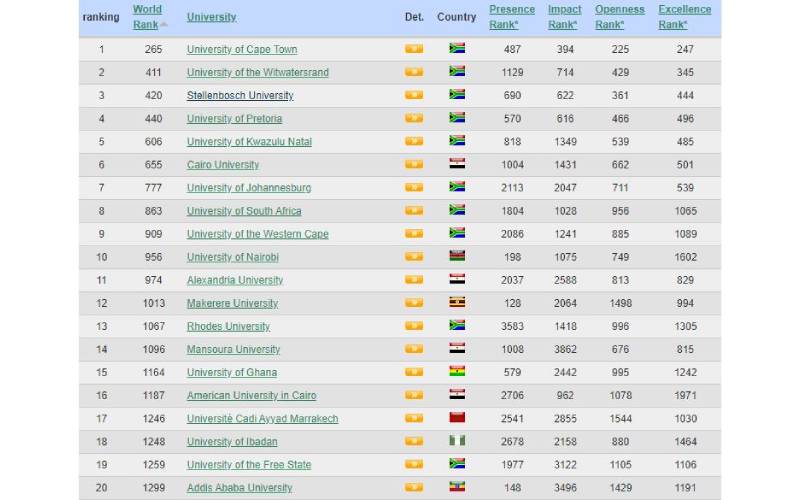Click the South Africa flag beside Cape Town
The height and width of the screenshot is (500, 800).
point(457,48)
